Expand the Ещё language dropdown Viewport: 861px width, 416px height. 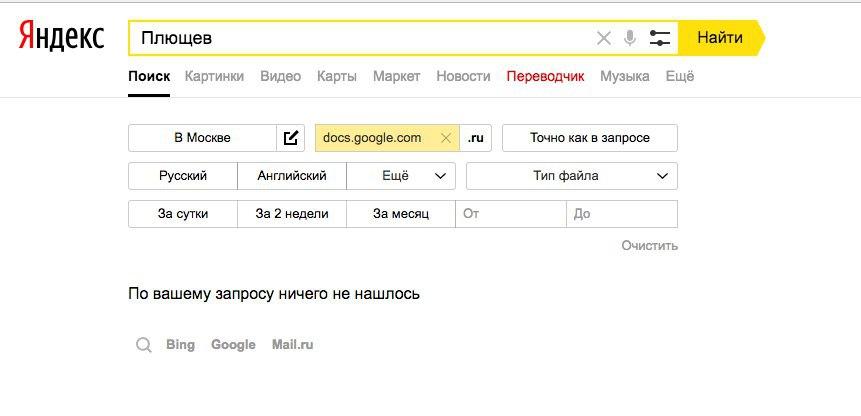(401, 176)
